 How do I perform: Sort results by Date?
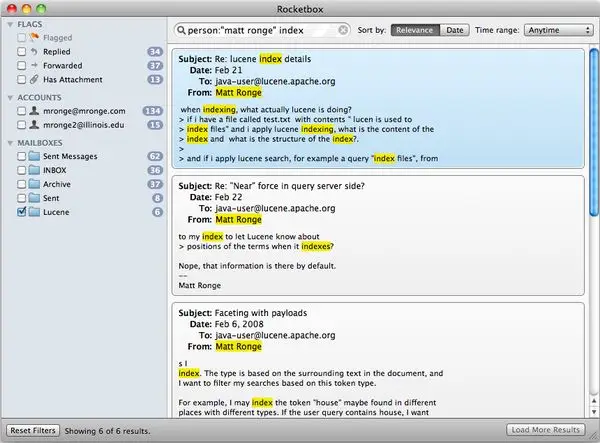pyautogui.click(x=455, y=30)
